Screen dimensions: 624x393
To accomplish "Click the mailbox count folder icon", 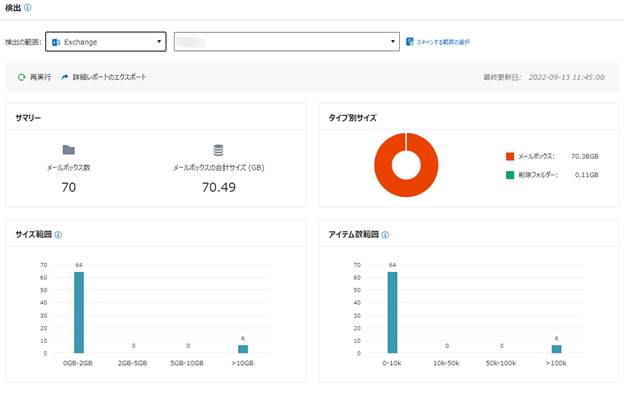I will point(69,150).
